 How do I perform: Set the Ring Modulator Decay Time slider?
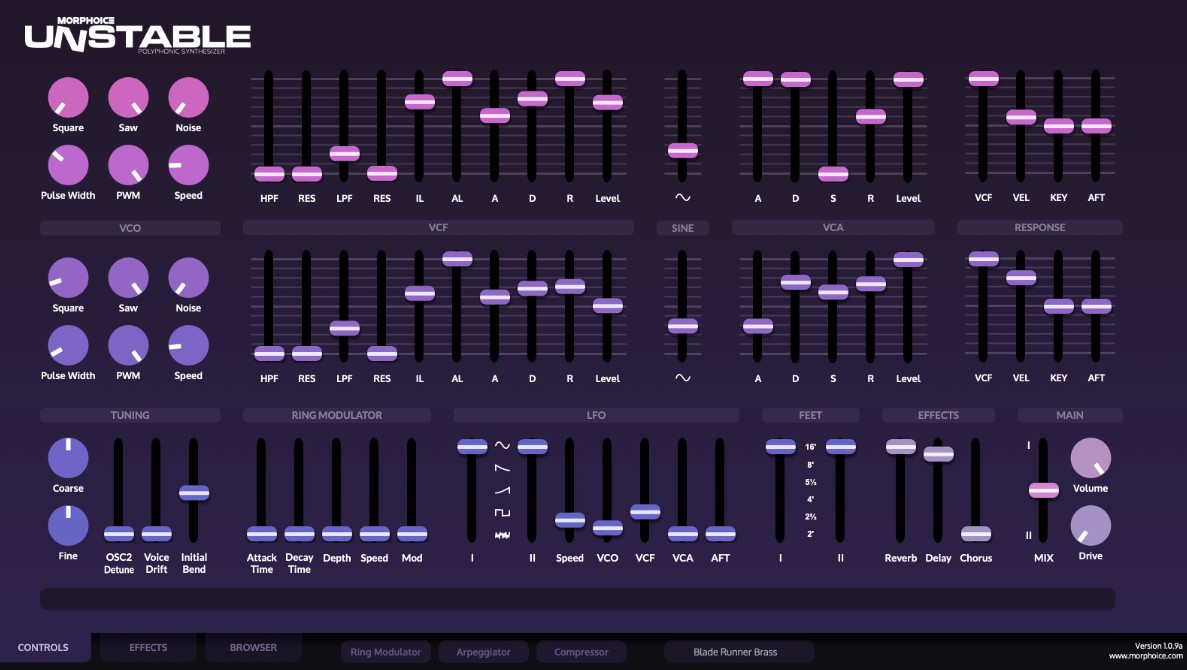pos(299,534)
